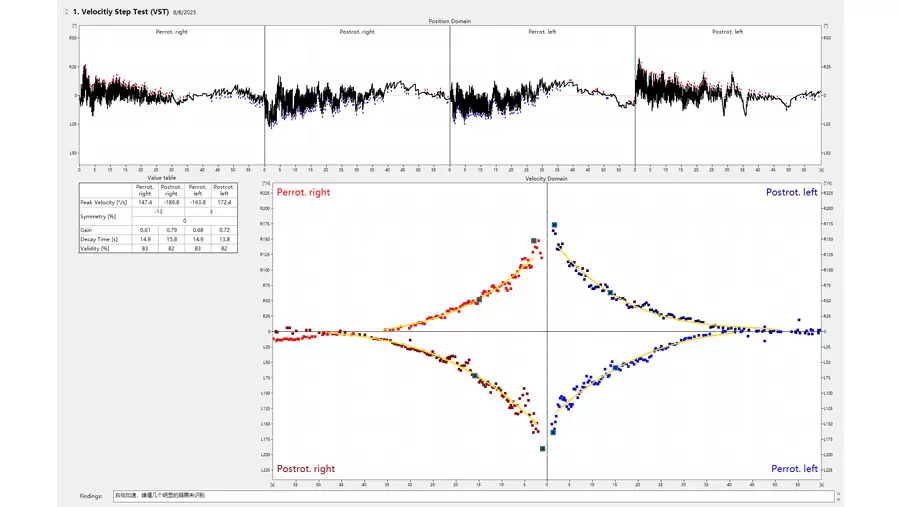Click the Findings field scroll-down arrow
Screen dimensions: 900x507
coord(839,499)
